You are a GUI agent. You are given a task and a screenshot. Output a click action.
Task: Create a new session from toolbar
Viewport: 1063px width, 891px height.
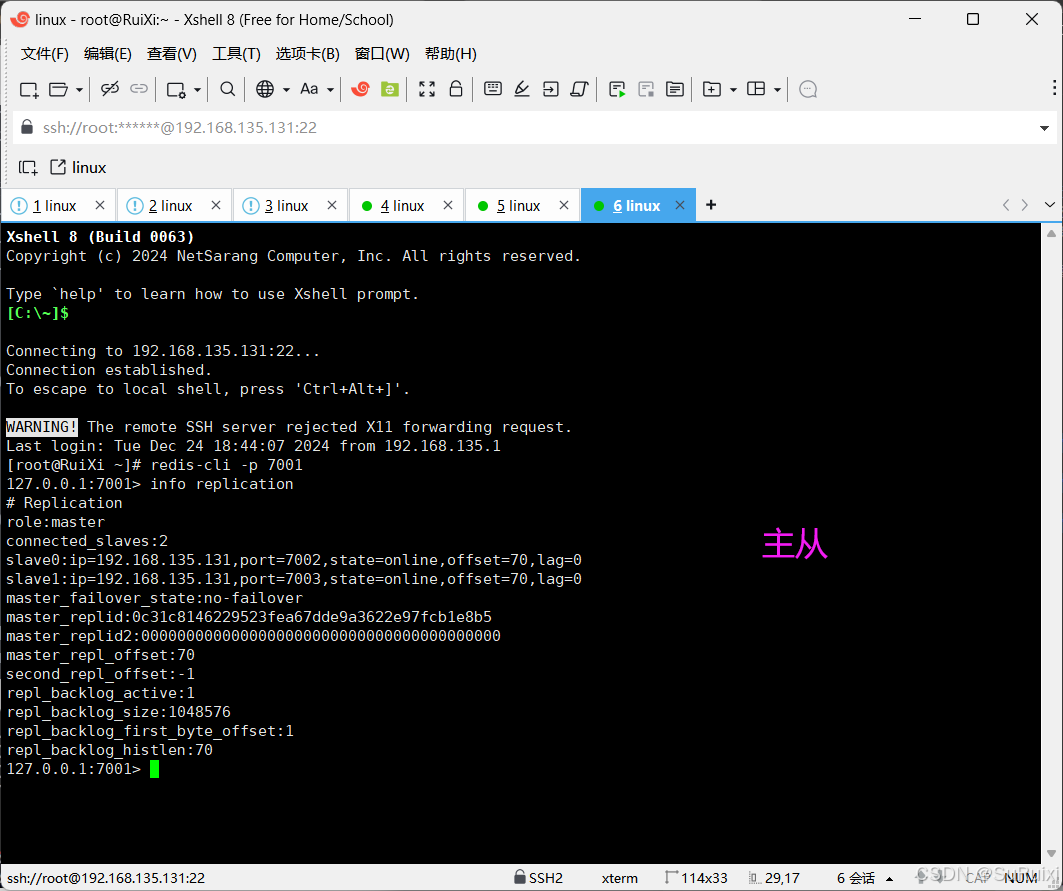pyautogui.click(x=28, y=90)
